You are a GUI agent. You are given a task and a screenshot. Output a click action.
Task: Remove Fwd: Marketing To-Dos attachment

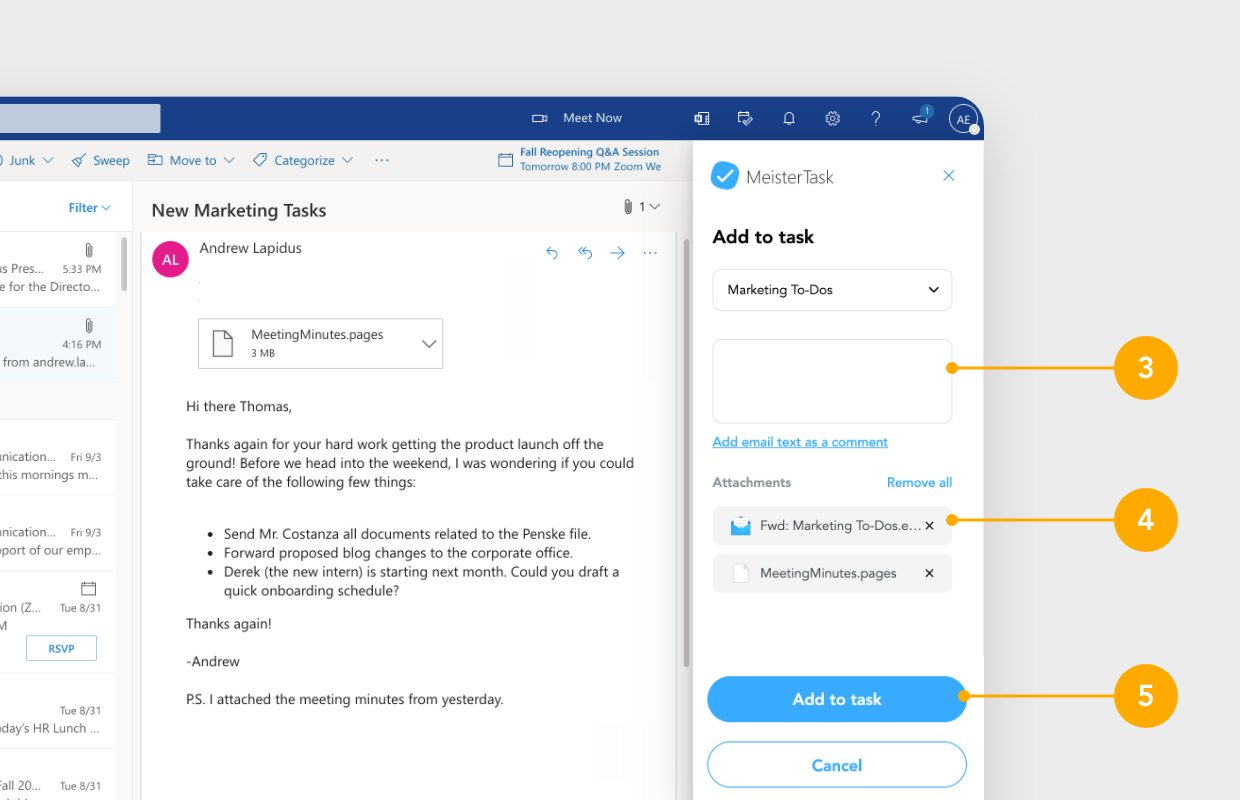(x=929, y=525)
